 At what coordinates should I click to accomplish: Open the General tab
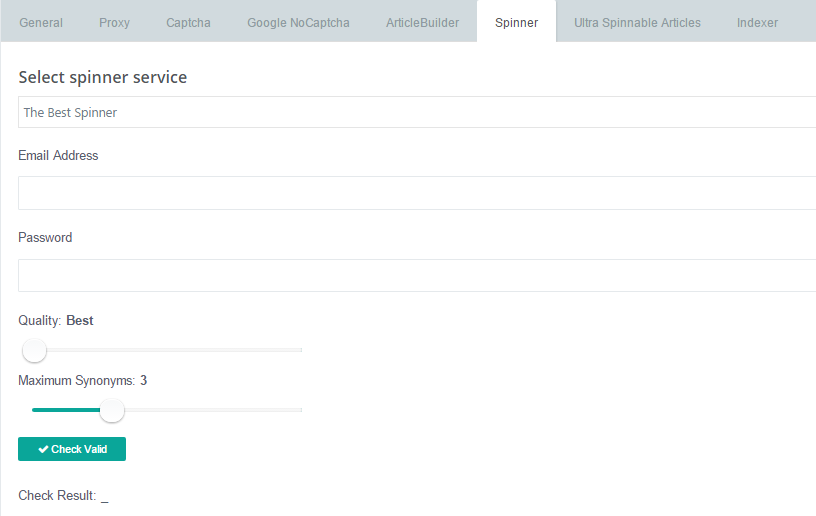pyautogui.click(x=41, y=23)
